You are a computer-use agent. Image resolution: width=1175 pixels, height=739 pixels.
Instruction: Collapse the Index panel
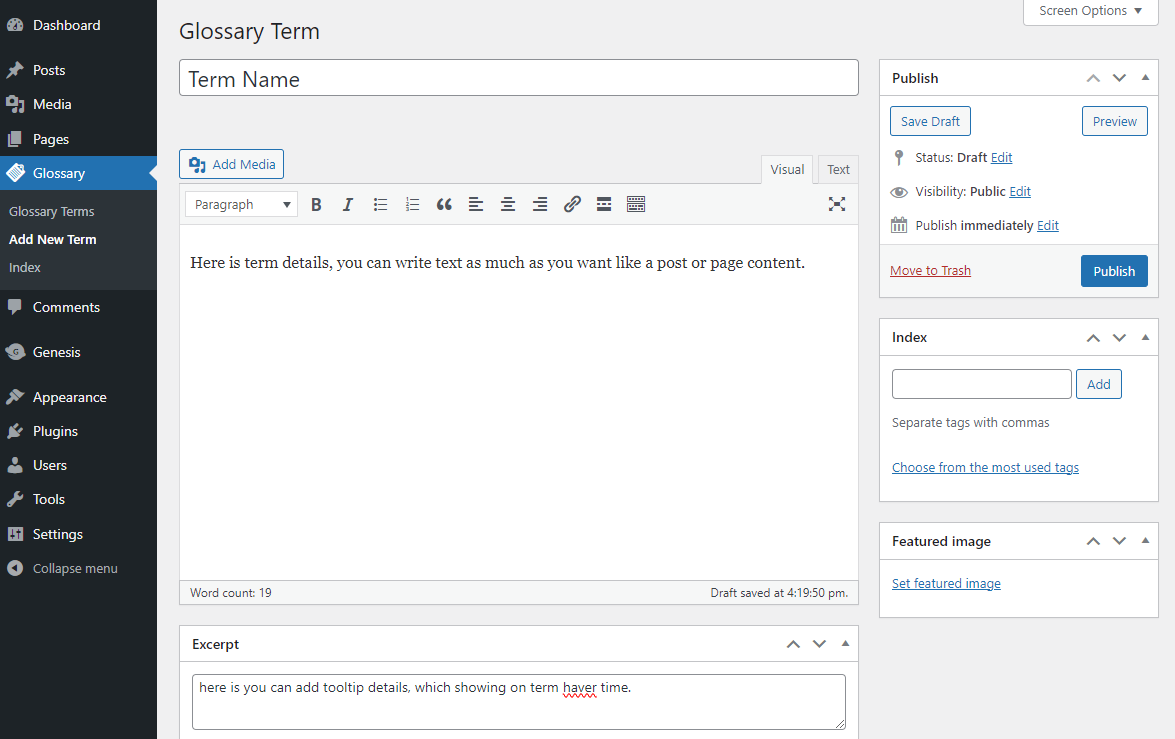(x=1145, y=337)
